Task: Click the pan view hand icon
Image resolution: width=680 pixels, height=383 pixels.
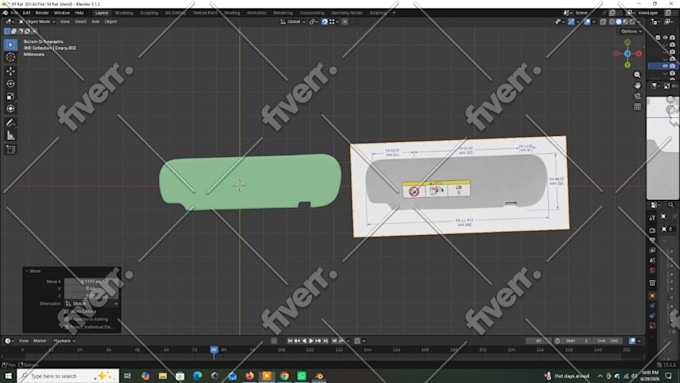Action: 637,85
